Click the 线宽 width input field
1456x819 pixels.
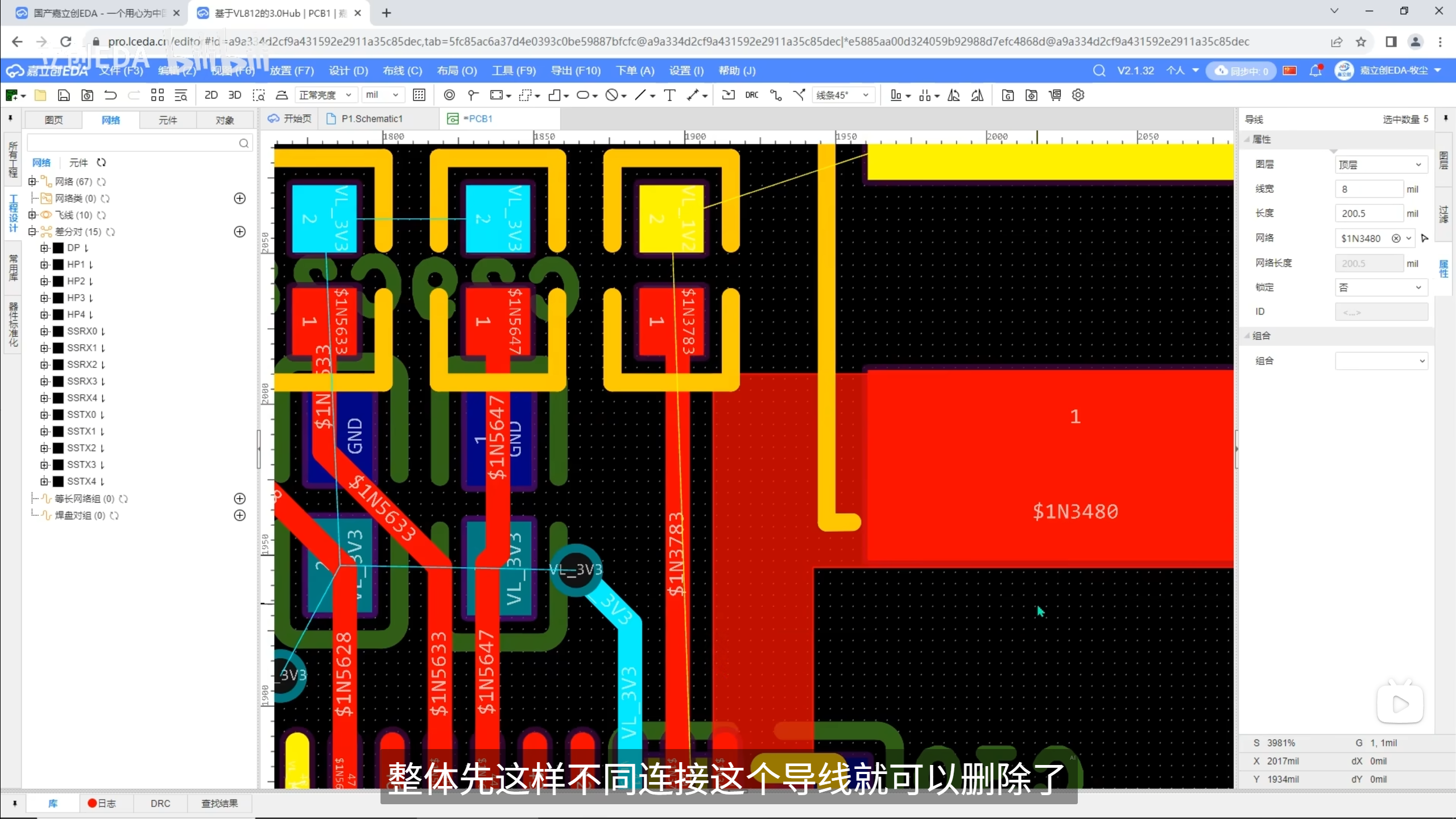click(x=1368, y=189)
